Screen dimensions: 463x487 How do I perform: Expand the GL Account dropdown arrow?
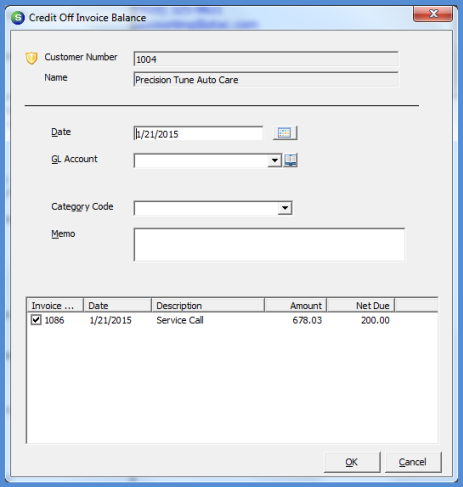coord(275,161)
